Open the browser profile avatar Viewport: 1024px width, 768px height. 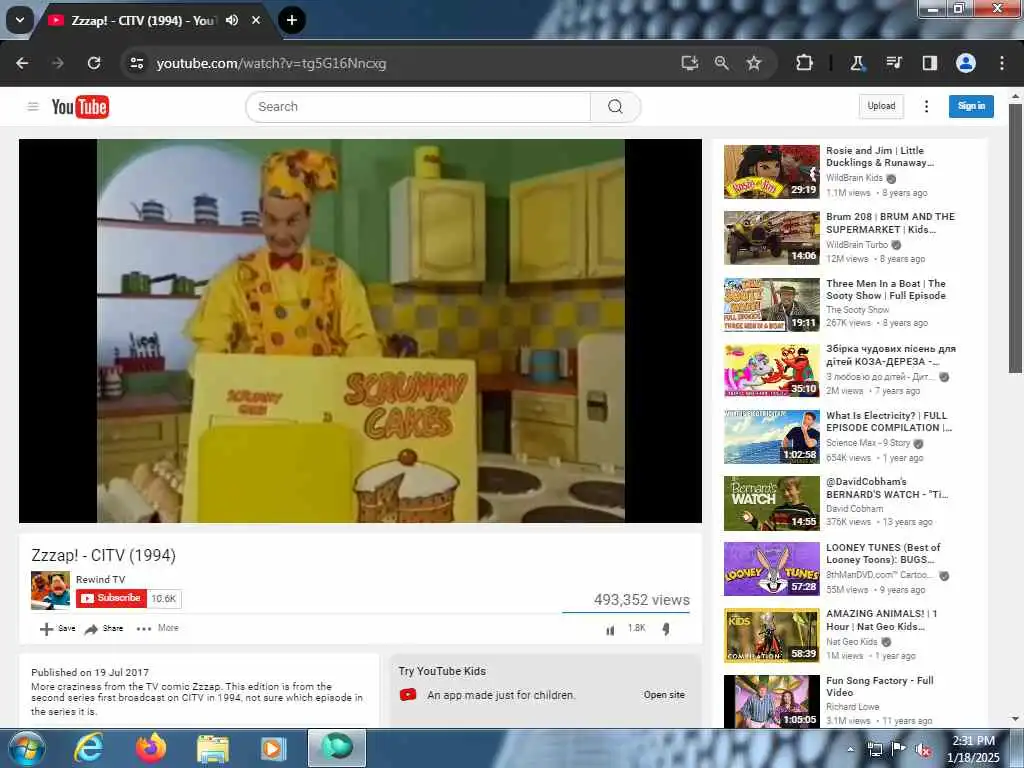coord(966,63)
